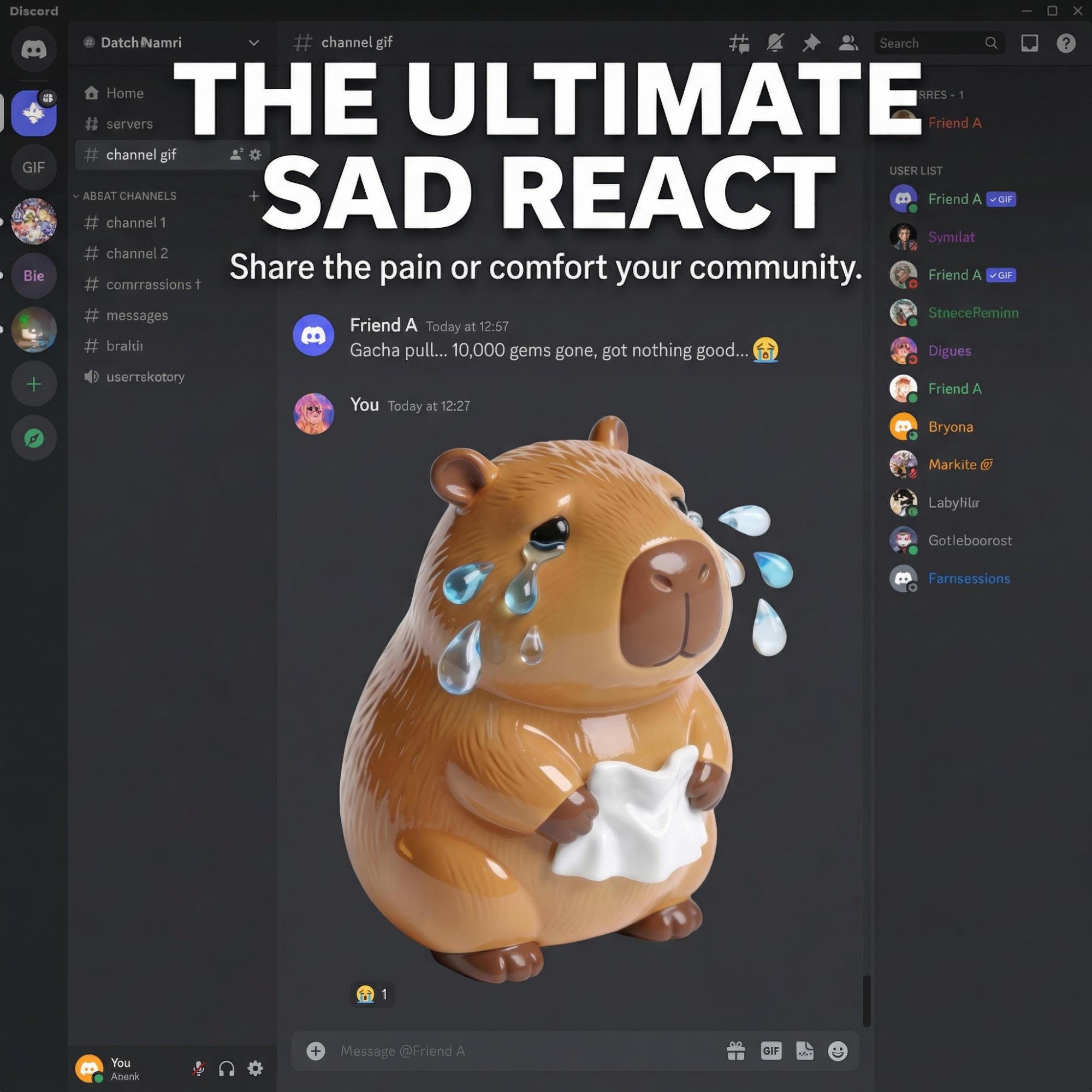Open emoji picker smiley icon
This screenshot has height=1092, width=1092.
coord(838,1051)
